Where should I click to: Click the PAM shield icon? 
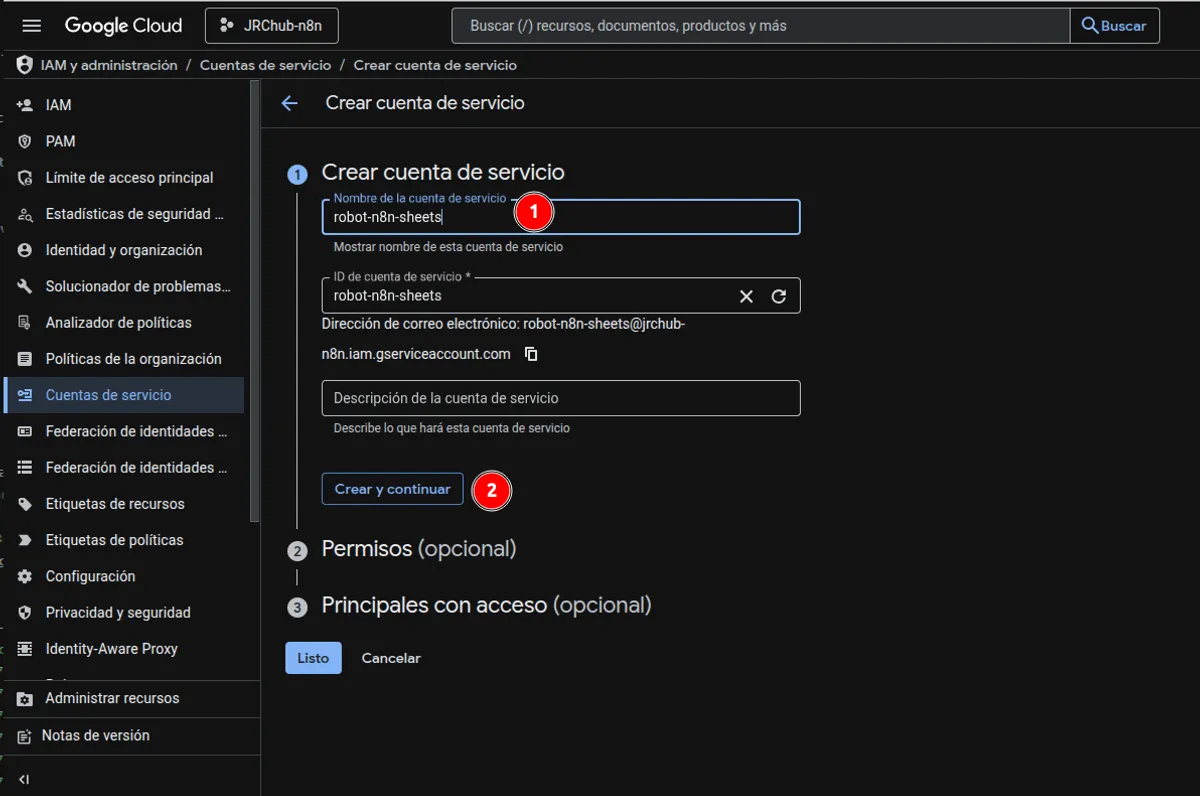[x=25, y=141]
